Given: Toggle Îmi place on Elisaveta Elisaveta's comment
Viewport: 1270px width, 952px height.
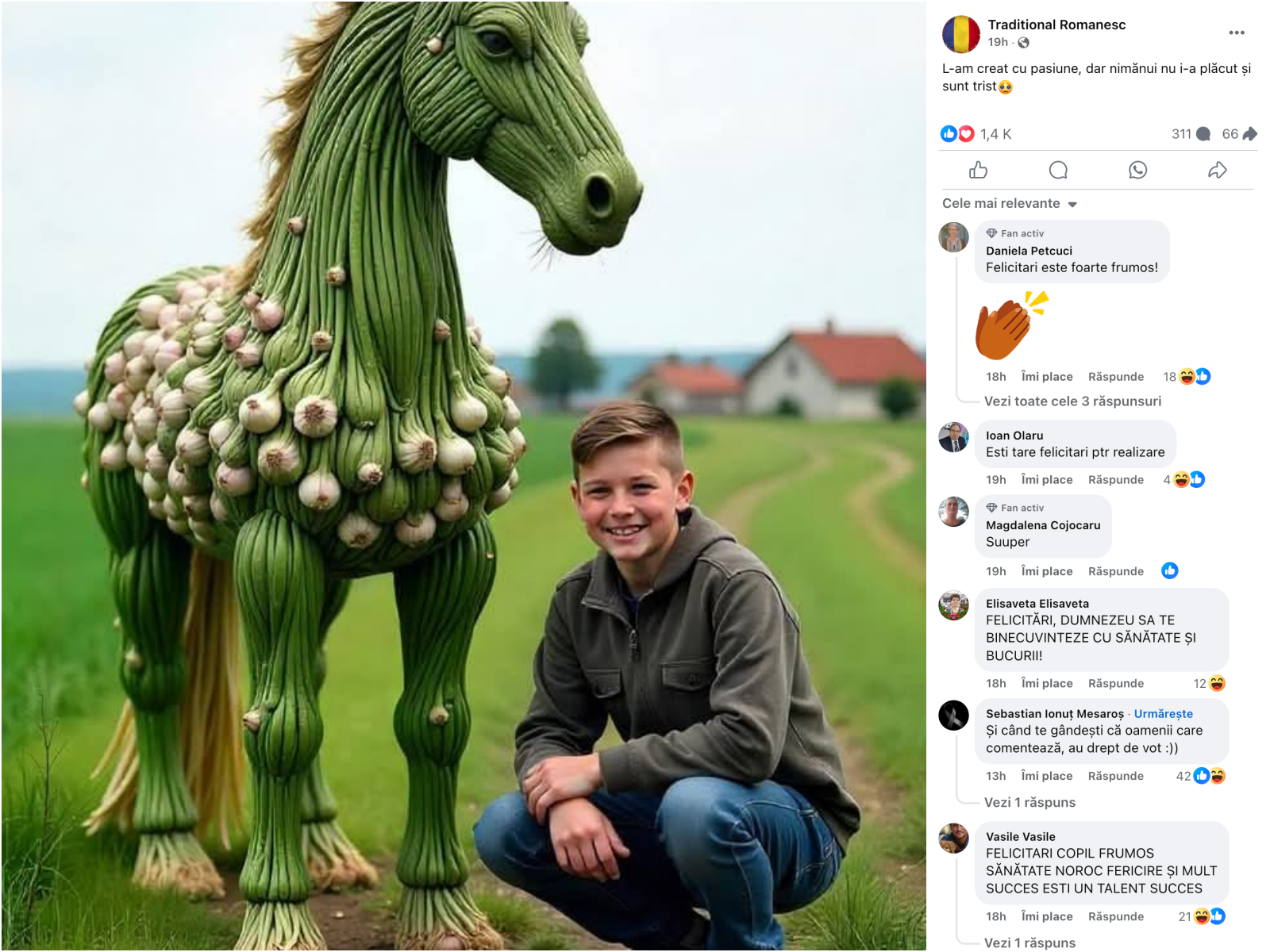Looking at the screenshot, I should point(1047,684).
